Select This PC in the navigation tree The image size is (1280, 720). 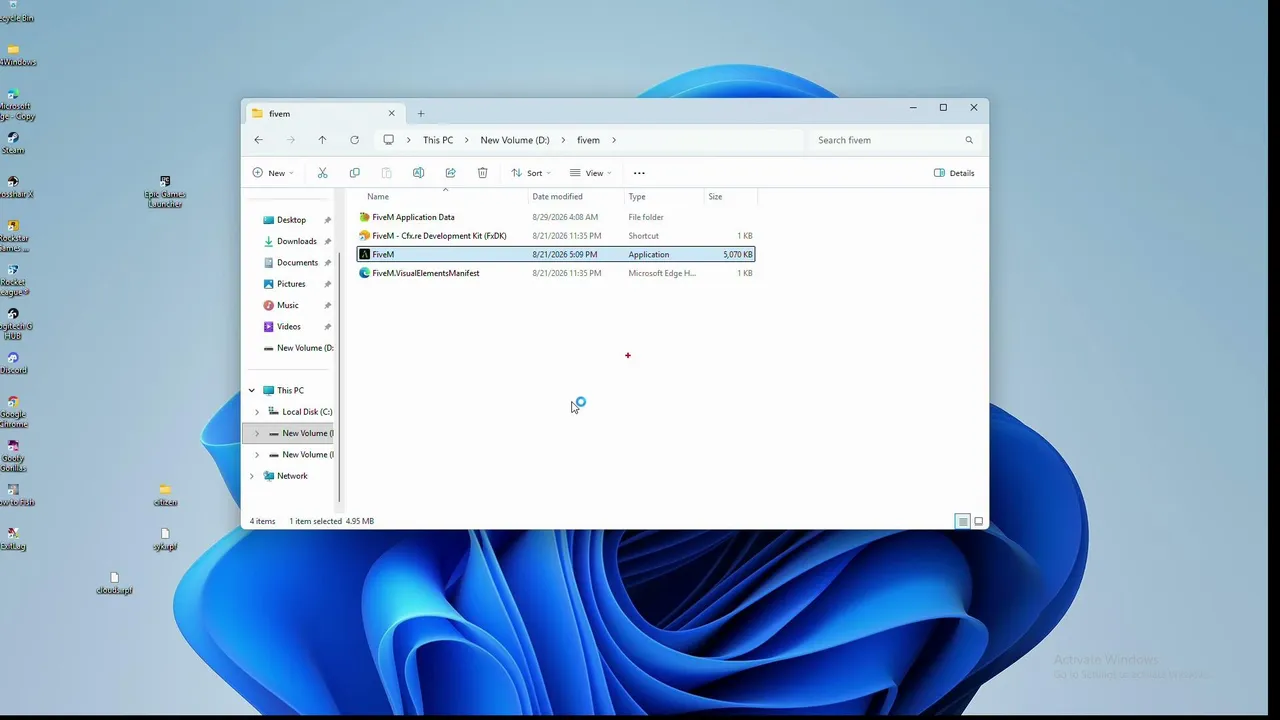[290, 391]
